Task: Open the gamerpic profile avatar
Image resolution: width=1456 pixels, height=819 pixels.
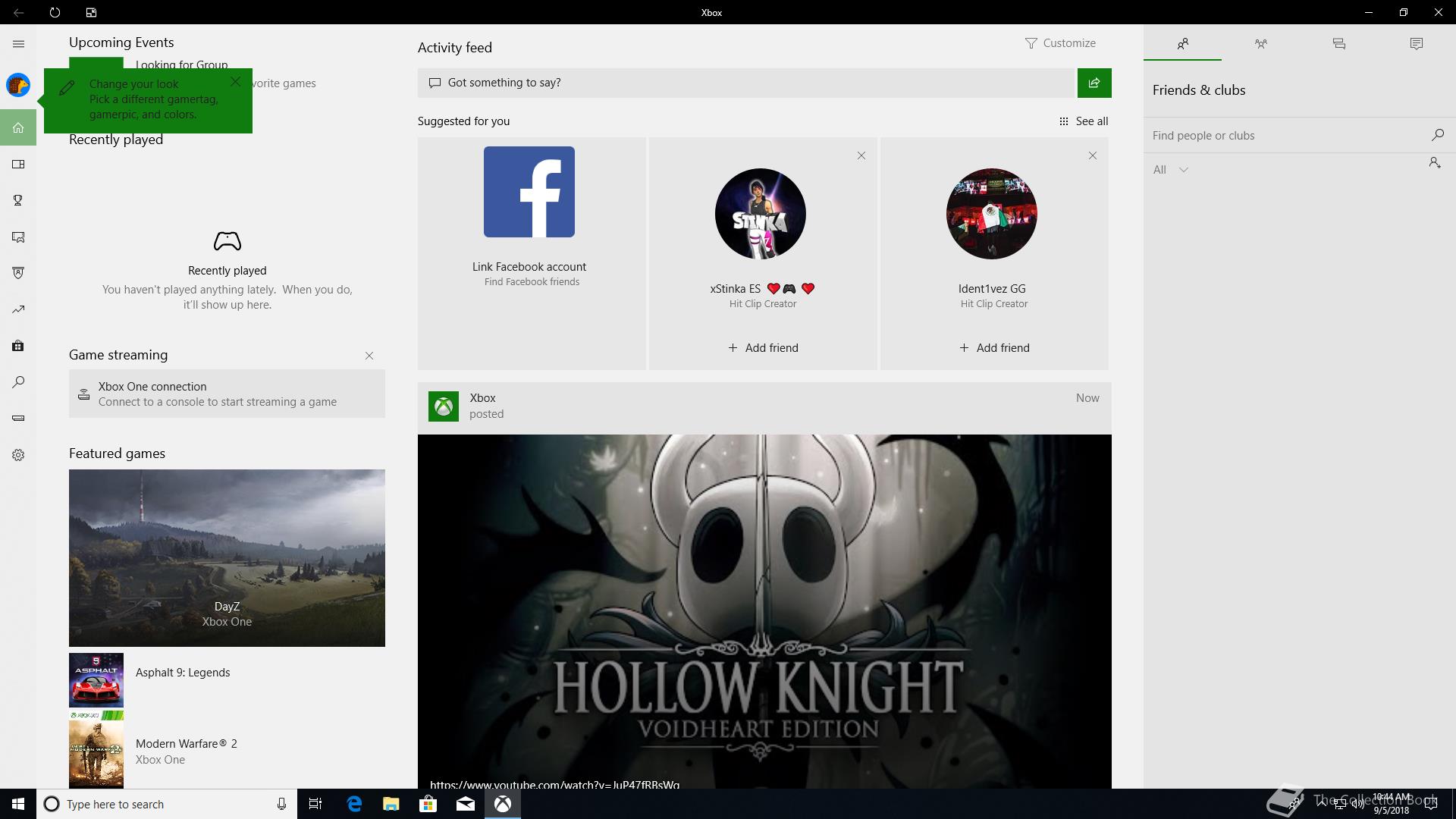Action: pos(18,85)
